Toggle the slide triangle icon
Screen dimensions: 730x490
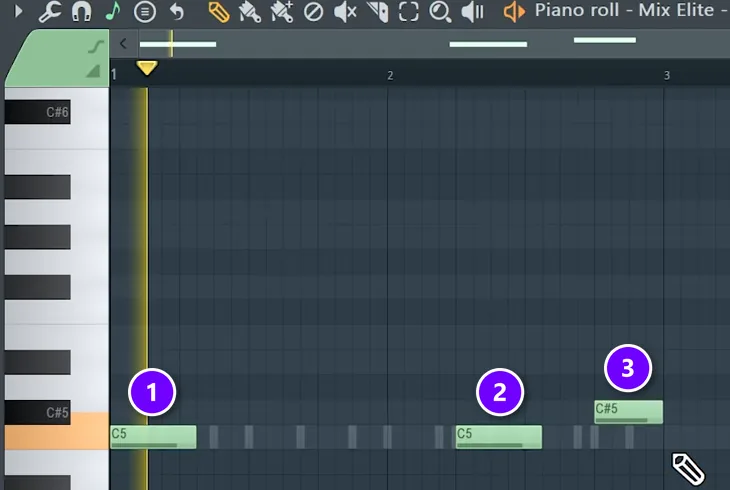pyautogui.click(x=94, y=71)
